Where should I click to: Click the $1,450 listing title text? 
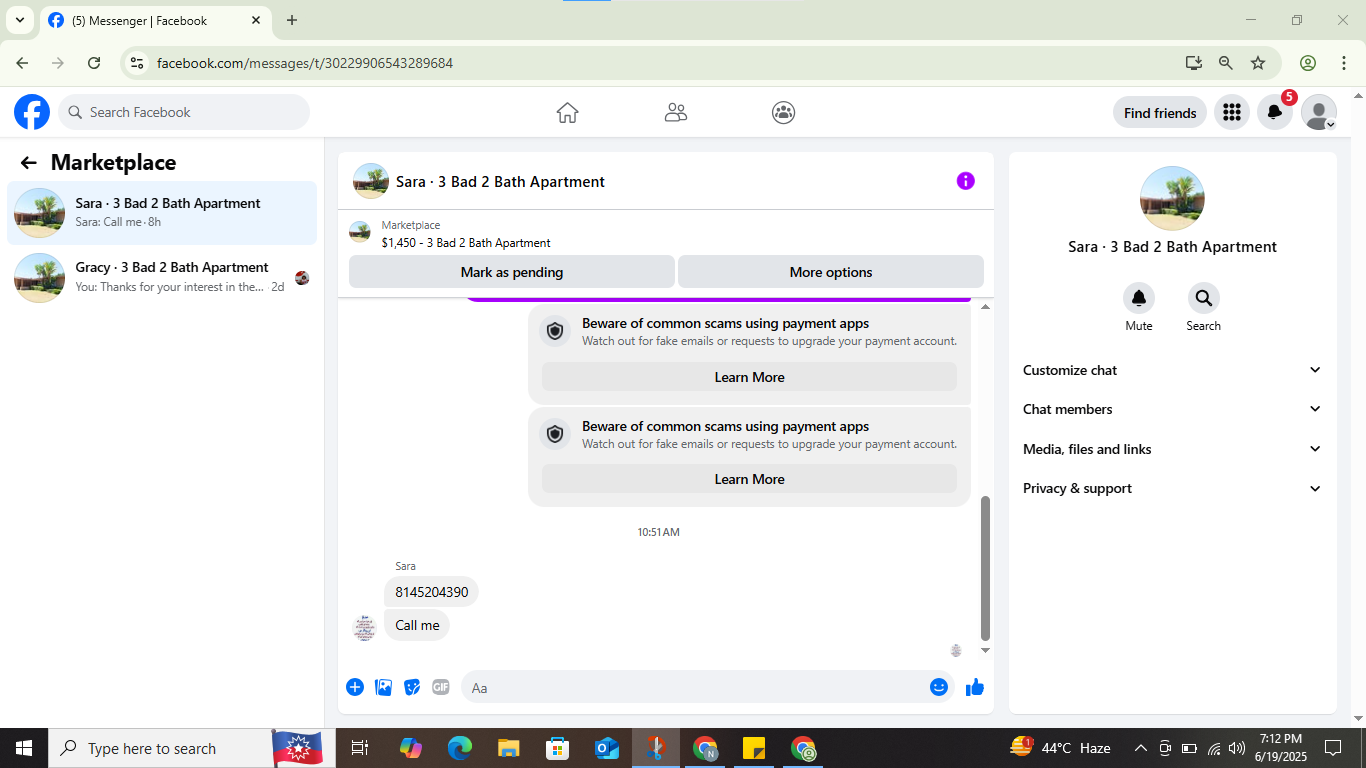click(466, 243)
